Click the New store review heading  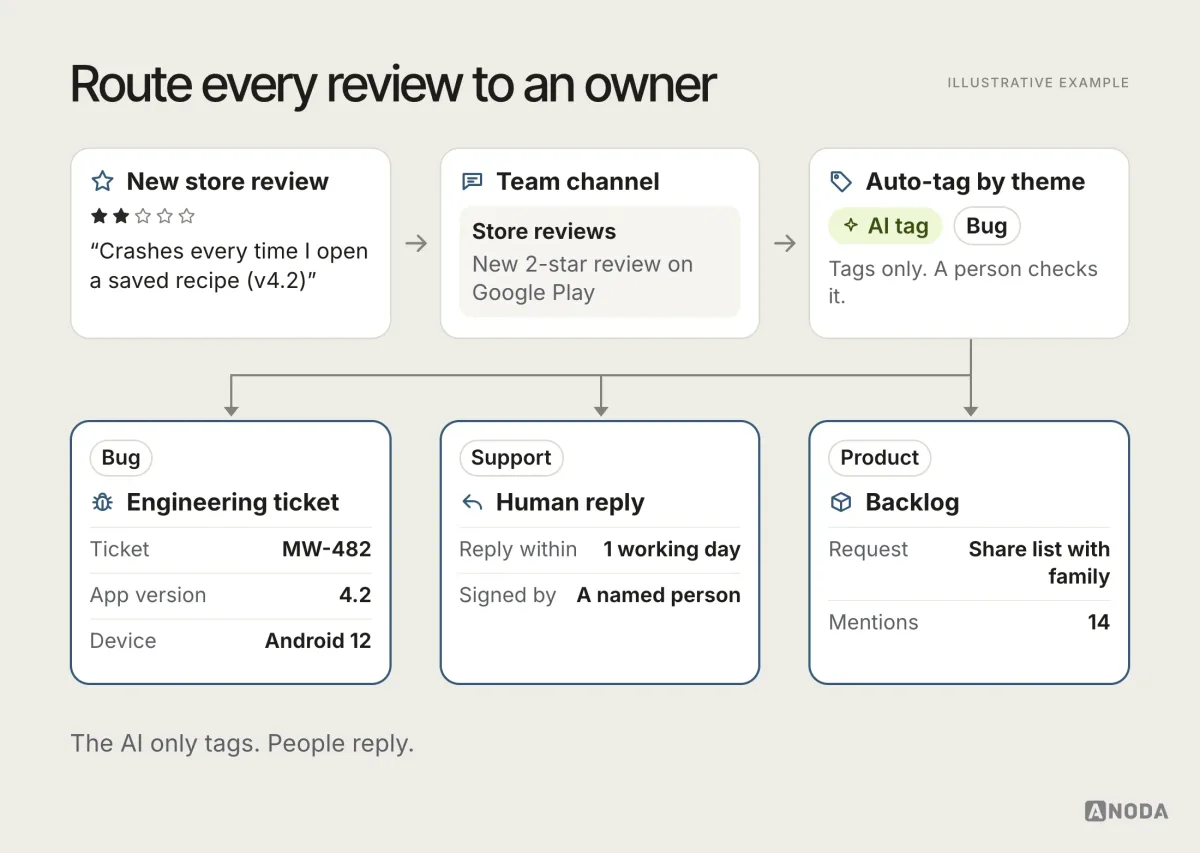(227, 181)
